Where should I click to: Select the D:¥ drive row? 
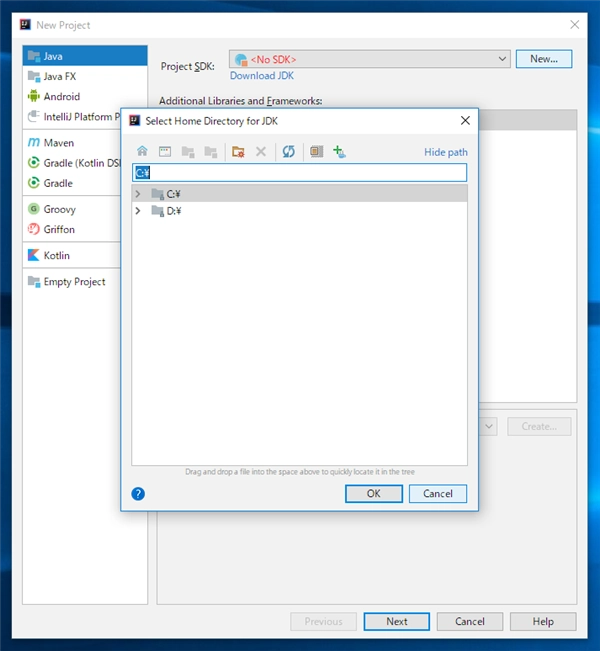(x=299, y=211)
